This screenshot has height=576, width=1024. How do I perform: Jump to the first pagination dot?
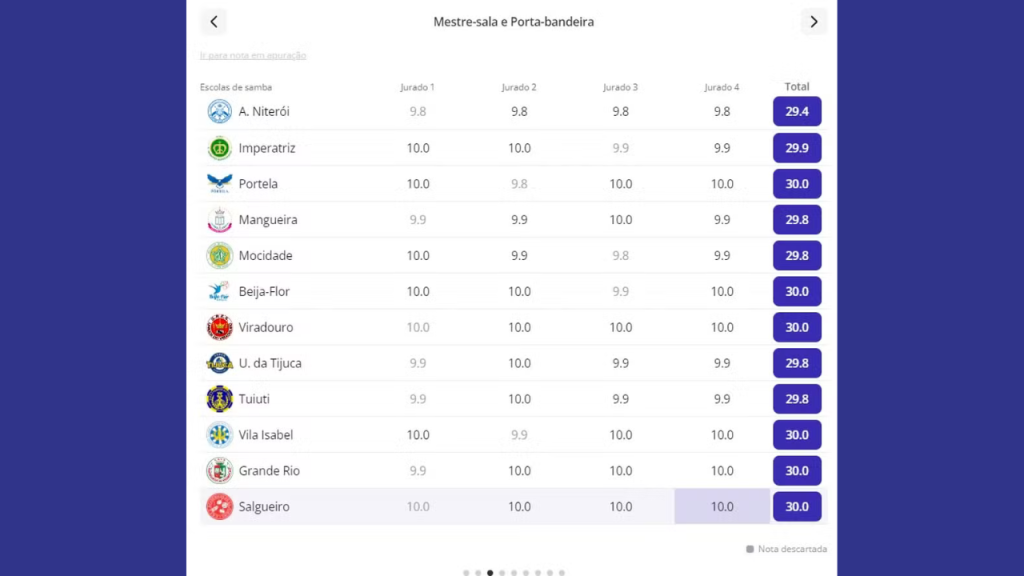(x=466, y=573)
